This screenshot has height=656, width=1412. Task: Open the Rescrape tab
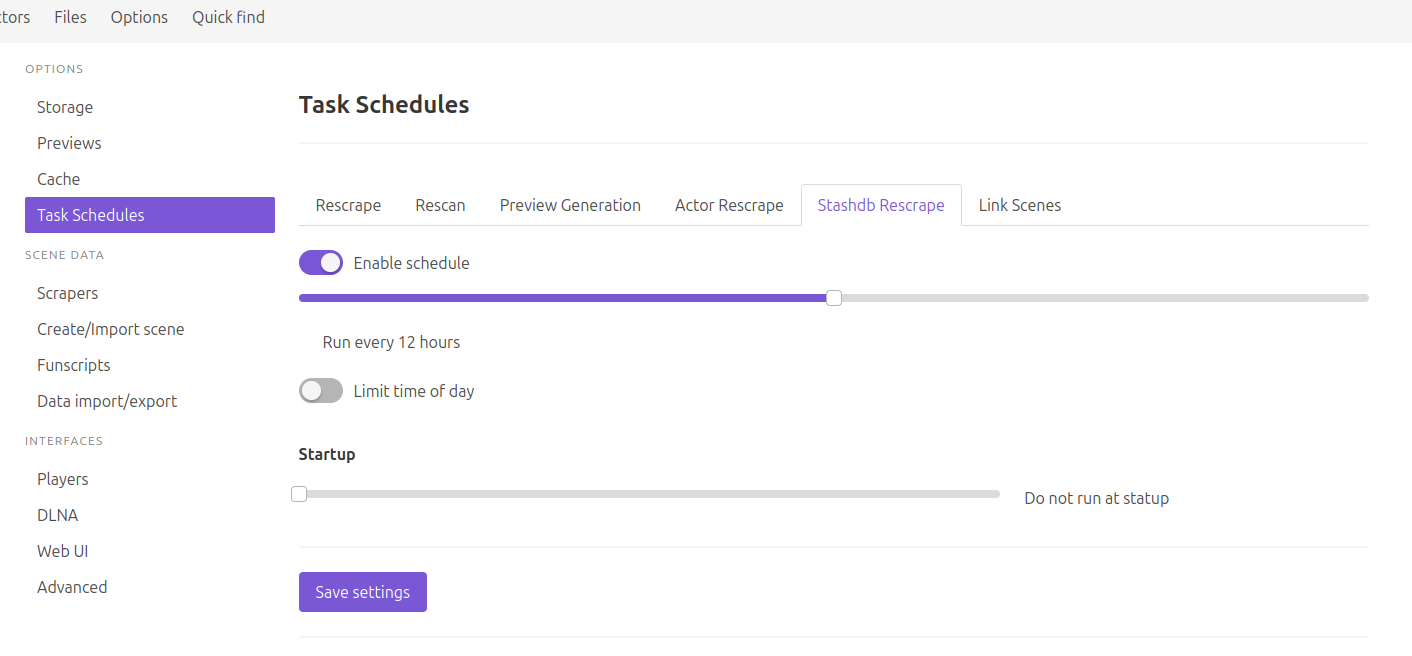pos(348,205)
